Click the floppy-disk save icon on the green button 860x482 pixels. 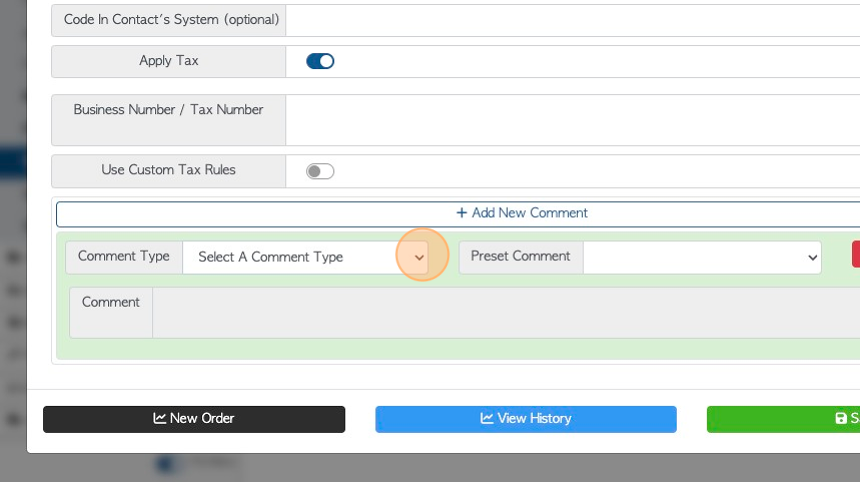[841, 418]
